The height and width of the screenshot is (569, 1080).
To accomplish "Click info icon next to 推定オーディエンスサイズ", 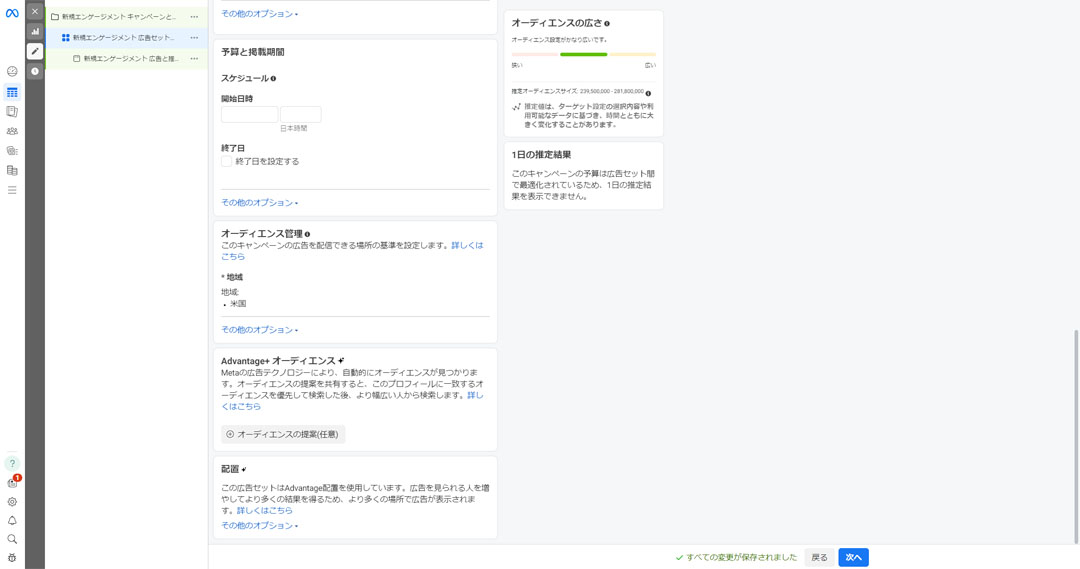I will click(x=648, y=93).
